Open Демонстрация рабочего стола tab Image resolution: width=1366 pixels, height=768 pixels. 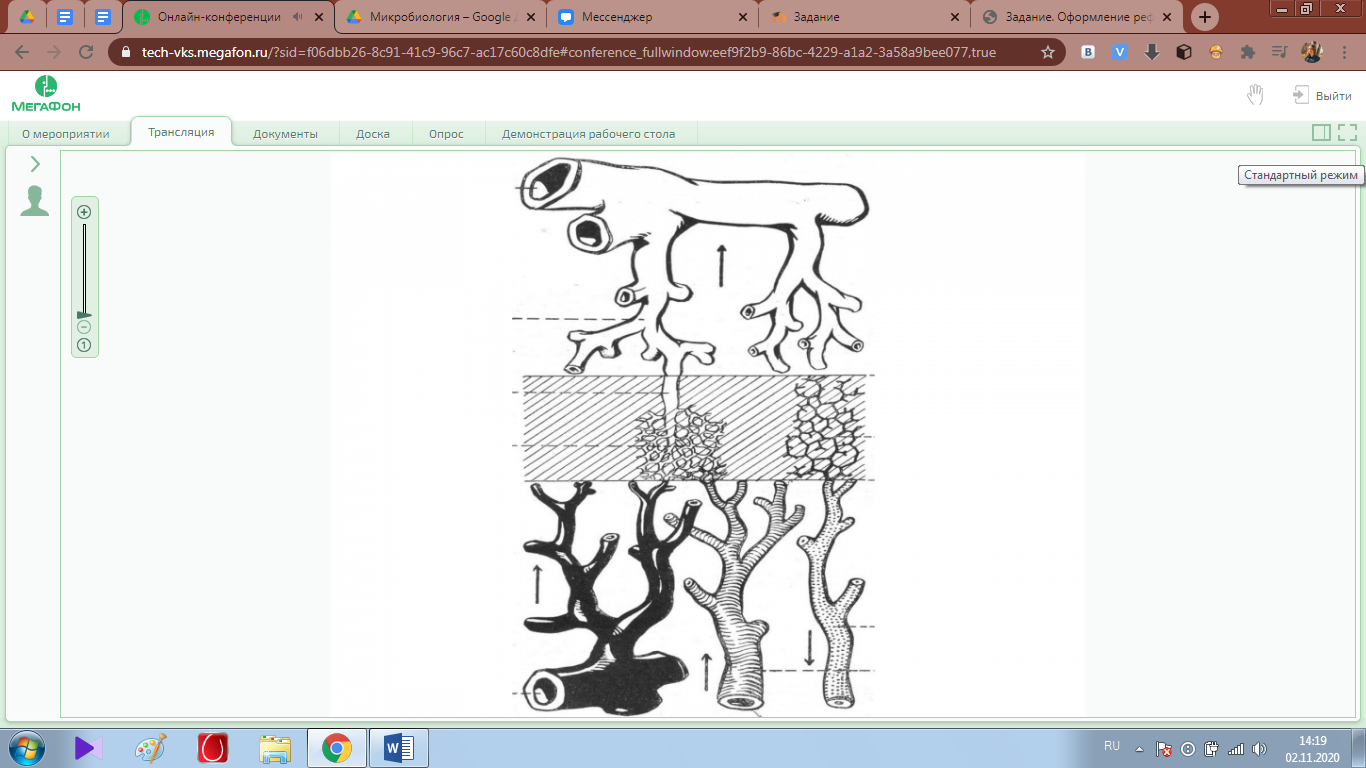[588, 133]
